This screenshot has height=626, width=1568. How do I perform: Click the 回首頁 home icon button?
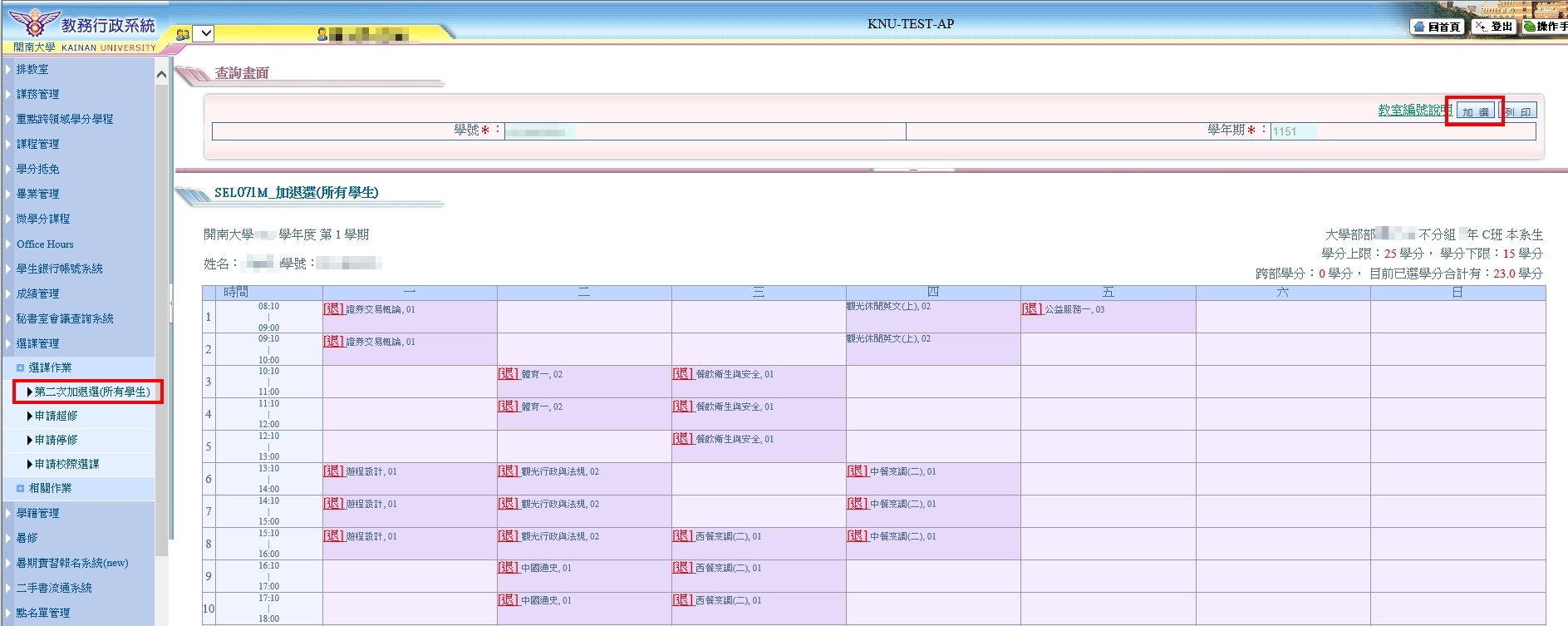point(1436,27)
